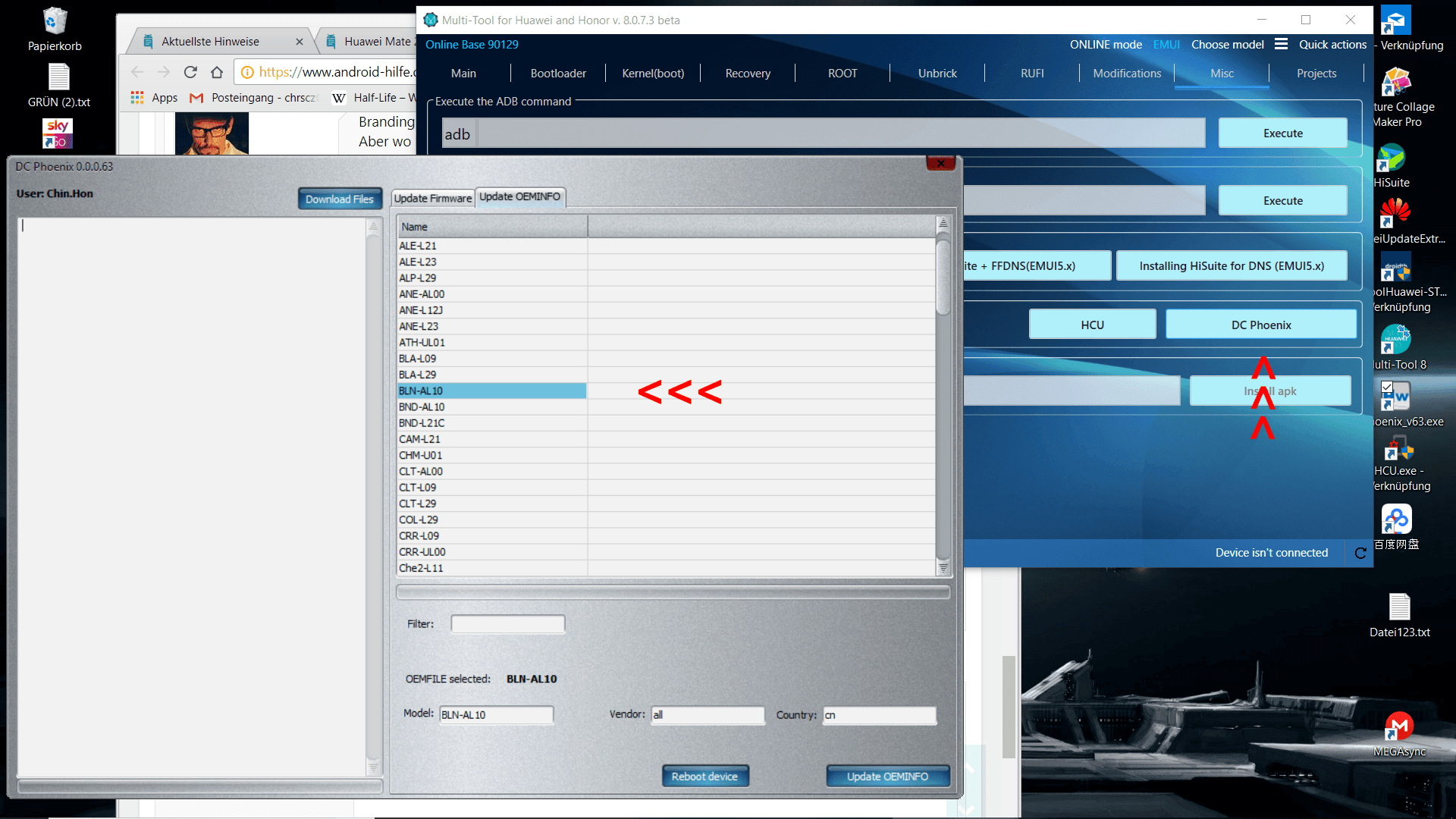Screen dimensions: 1456x819
Task: Open the RUFI tab
Action: (1032, 74)
